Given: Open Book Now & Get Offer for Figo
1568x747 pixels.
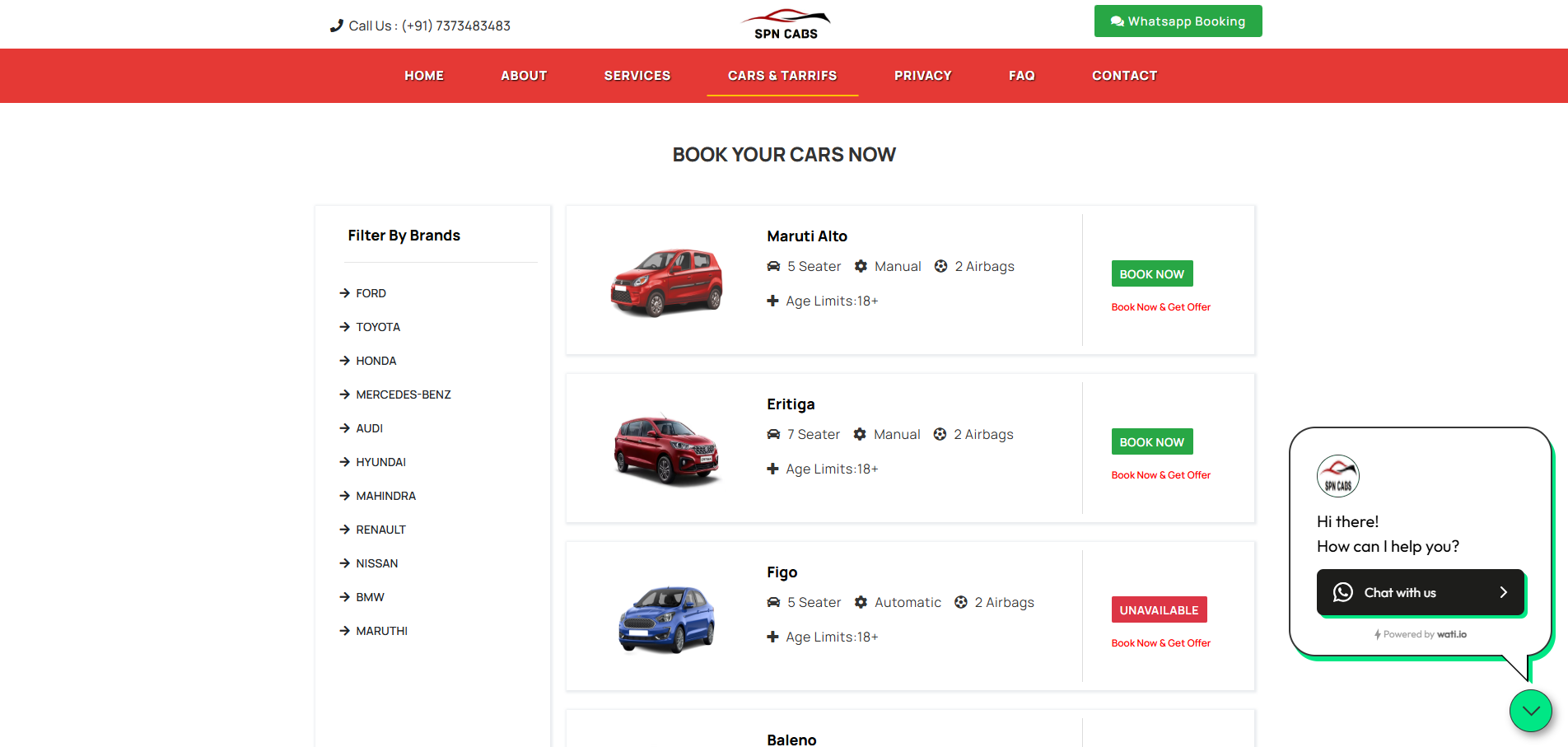Looking at the screenshot, I should (1160, 643).
